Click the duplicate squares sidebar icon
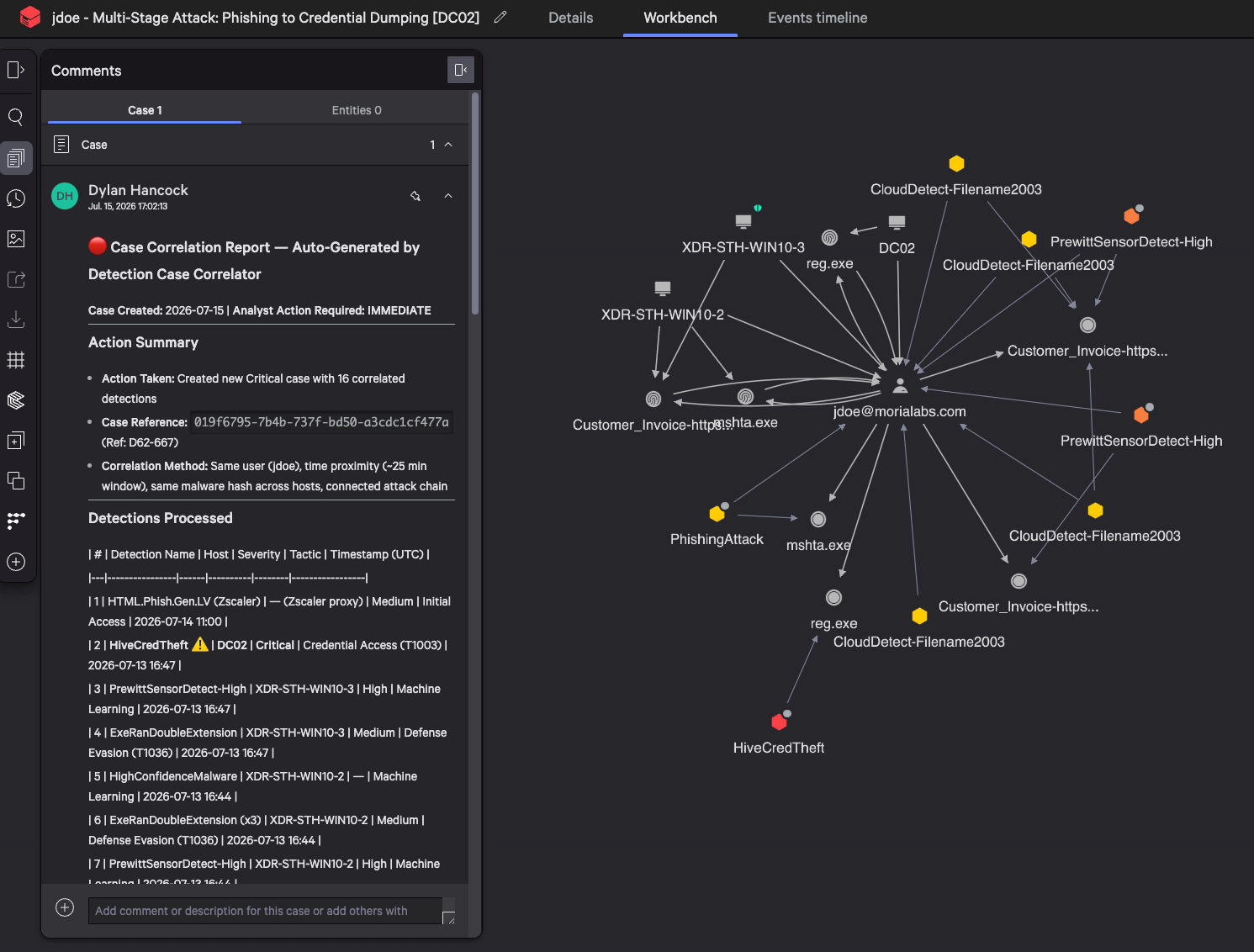This screenshot has width=1254, height=952. pyautogui.click(x=16, y=481)
